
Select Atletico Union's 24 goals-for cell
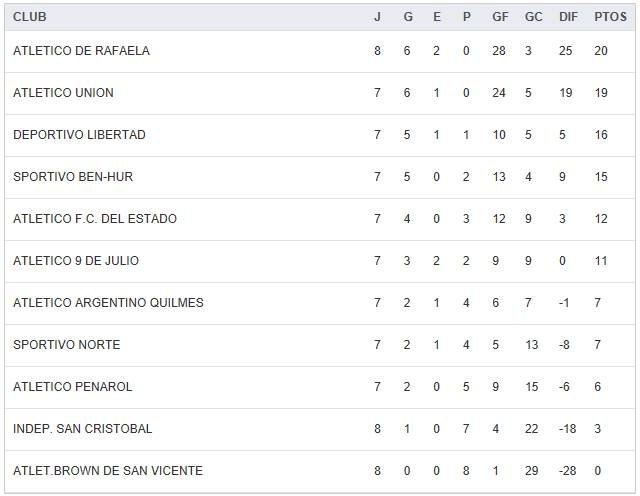coord(499,93)
